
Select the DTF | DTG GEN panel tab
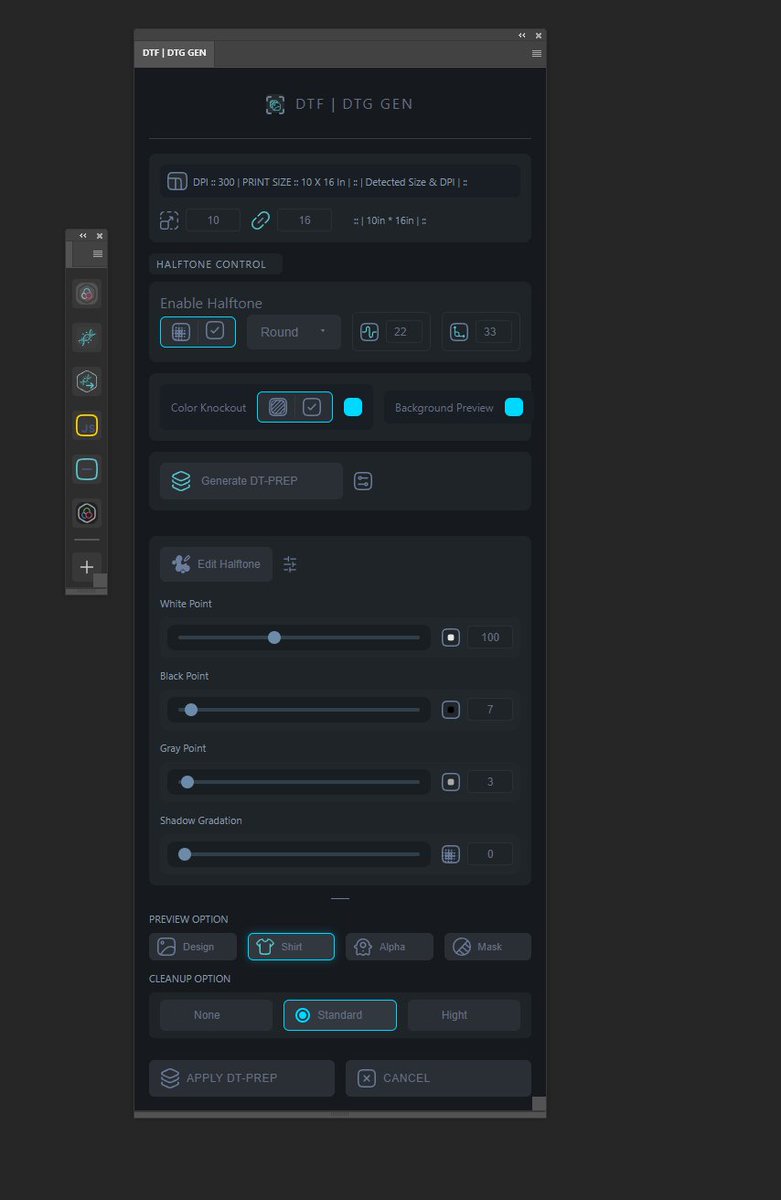tap(174, 53)
